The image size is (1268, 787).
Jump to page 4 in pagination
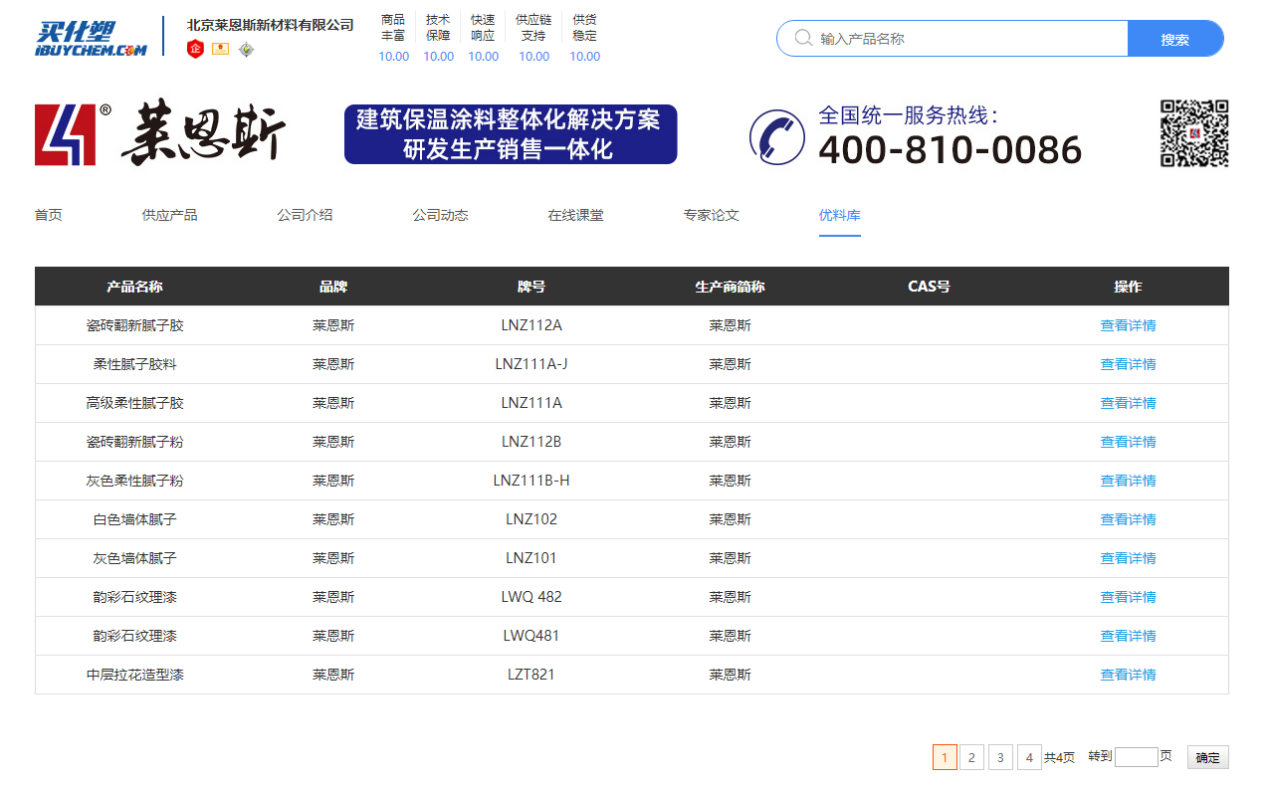click(1028, 758)
